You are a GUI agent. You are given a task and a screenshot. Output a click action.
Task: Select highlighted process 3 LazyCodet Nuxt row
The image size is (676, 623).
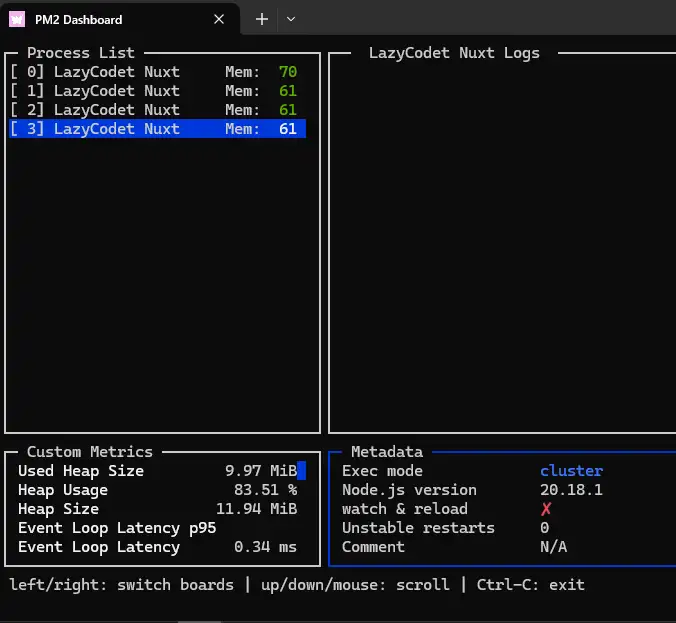pyautogui.click(x=157, y=128)
